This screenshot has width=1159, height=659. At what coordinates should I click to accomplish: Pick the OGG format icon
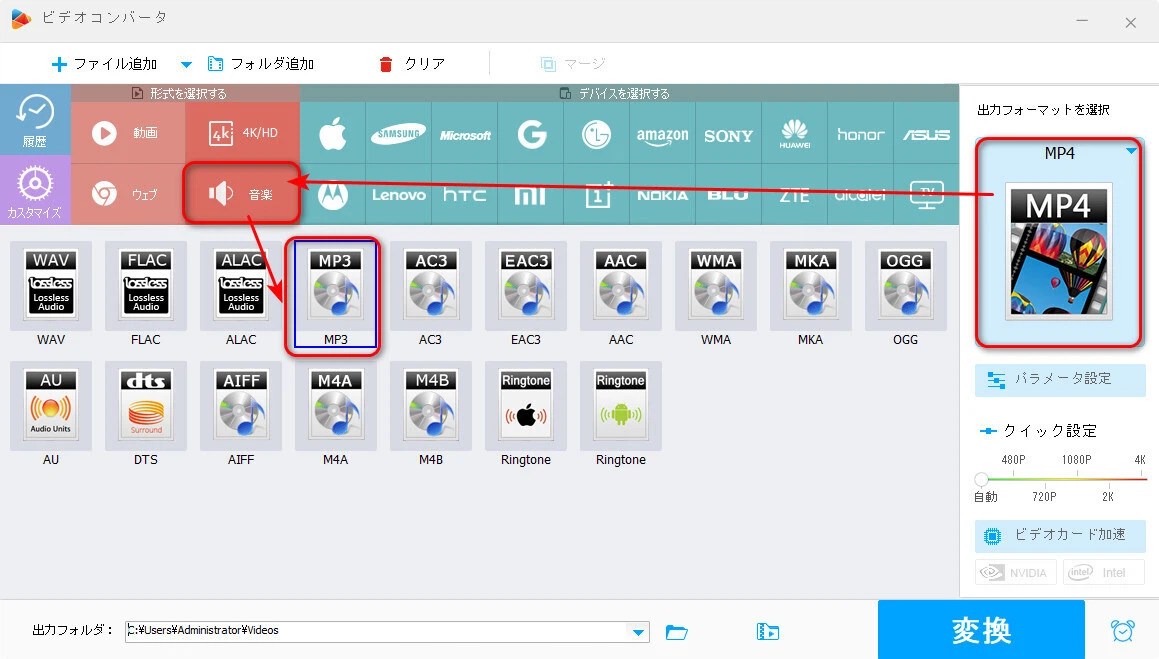tap(905, 286)
